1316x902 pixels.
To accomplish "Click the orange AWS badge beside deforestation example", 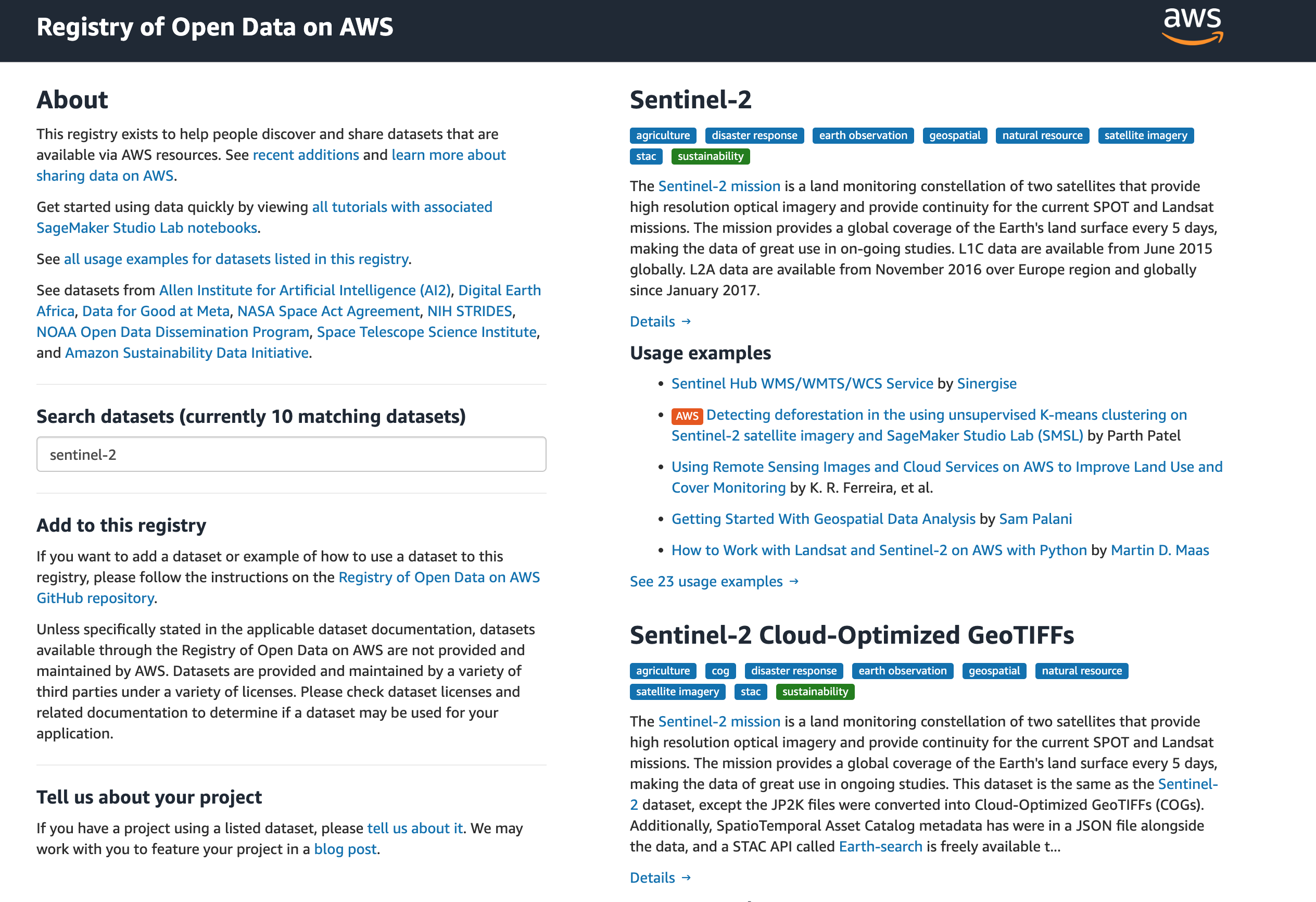I will point(686,416).
